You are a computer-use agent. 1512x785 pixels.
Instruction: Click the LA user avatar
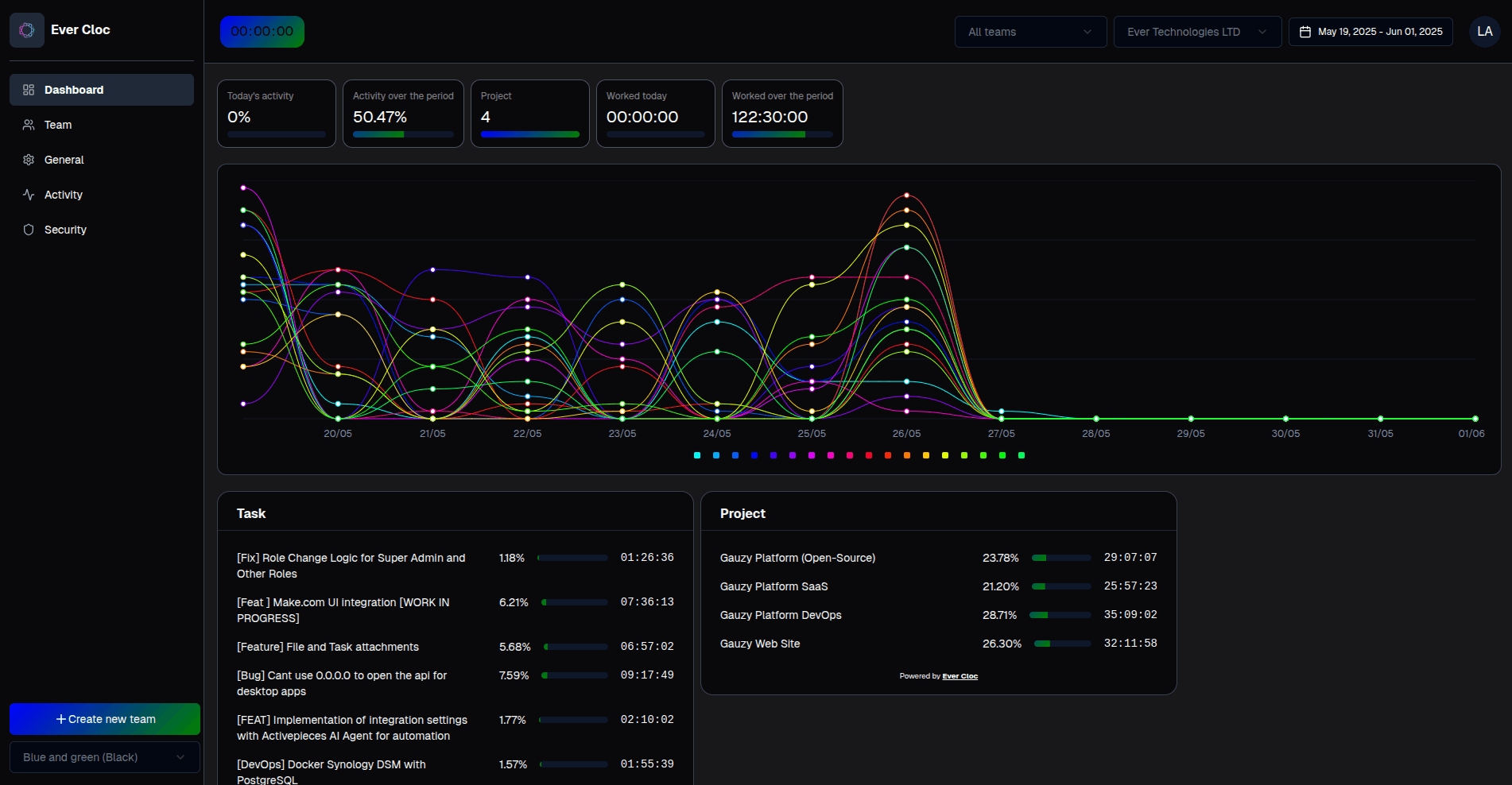(1484, 31)
